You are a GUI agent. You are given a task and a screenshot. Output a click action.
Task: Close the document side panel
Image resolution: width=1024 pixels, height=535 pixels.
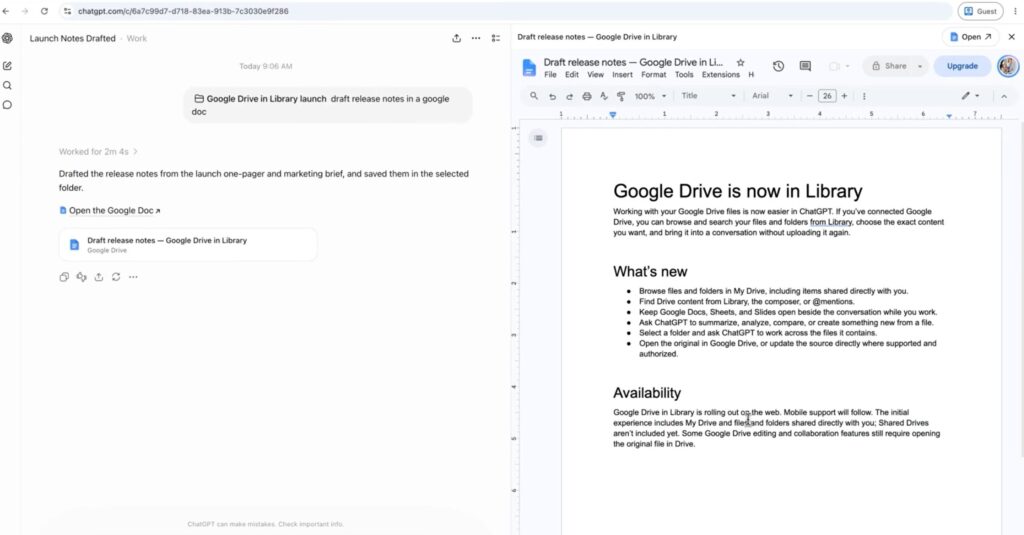pyautogui.click(x=1012, y=37)
